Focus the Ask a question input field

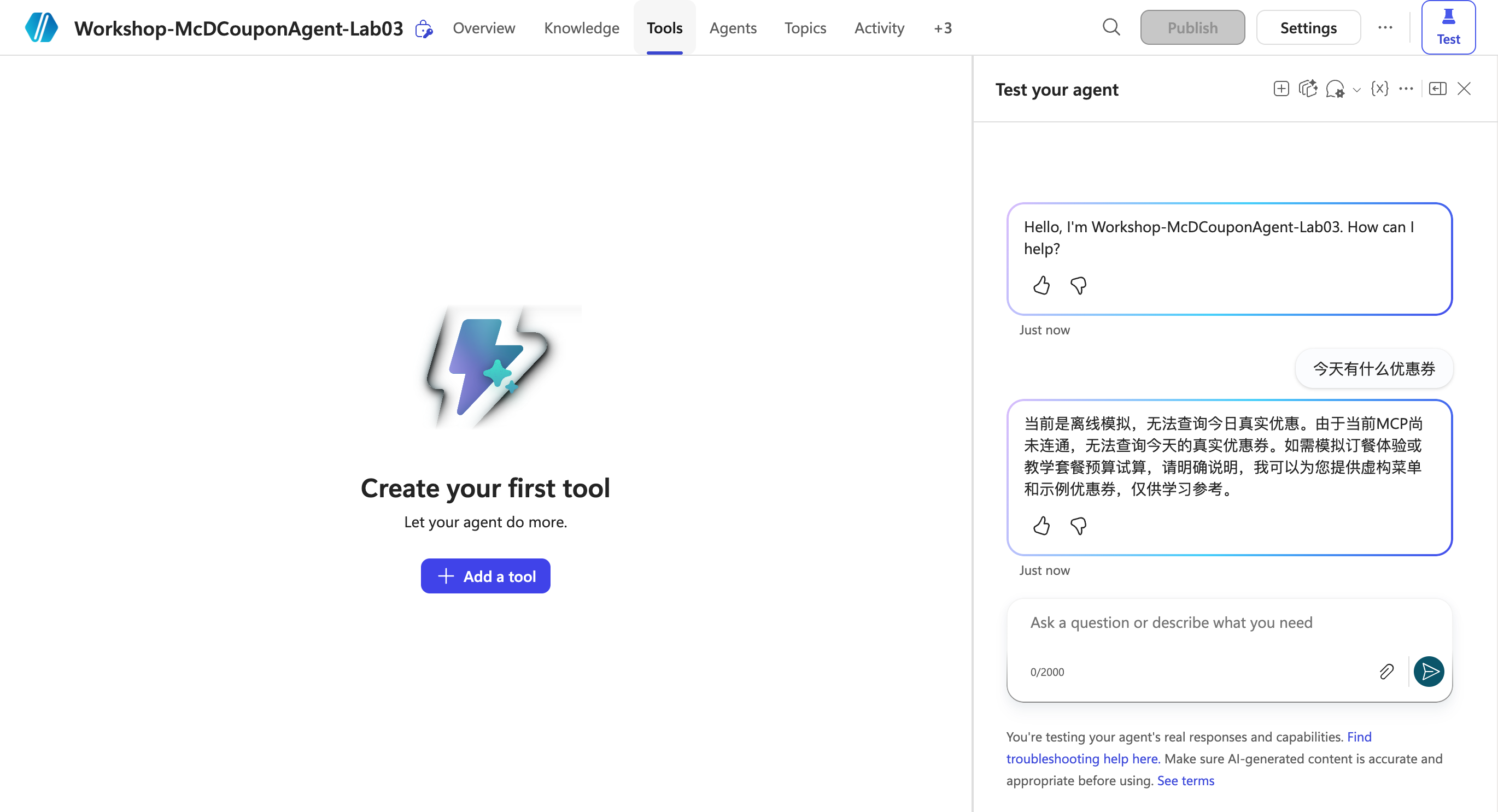[x=1230, y=623]
